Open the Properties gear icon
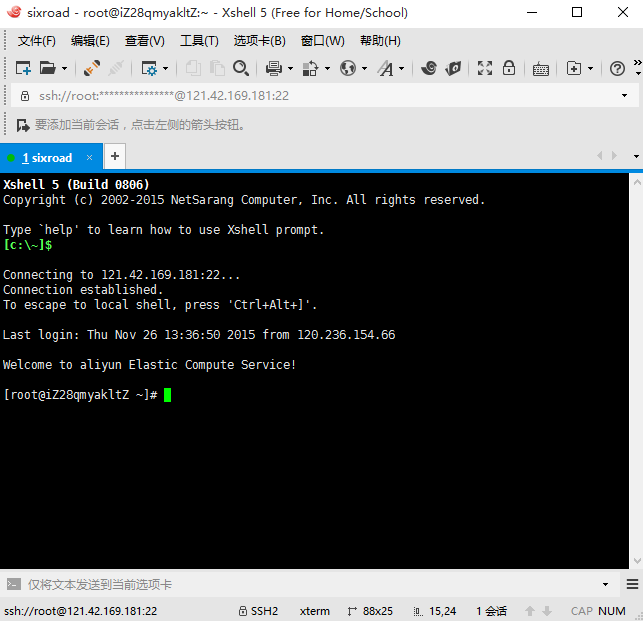This screenshot has width=643, height=621. [x=149, y=68]
